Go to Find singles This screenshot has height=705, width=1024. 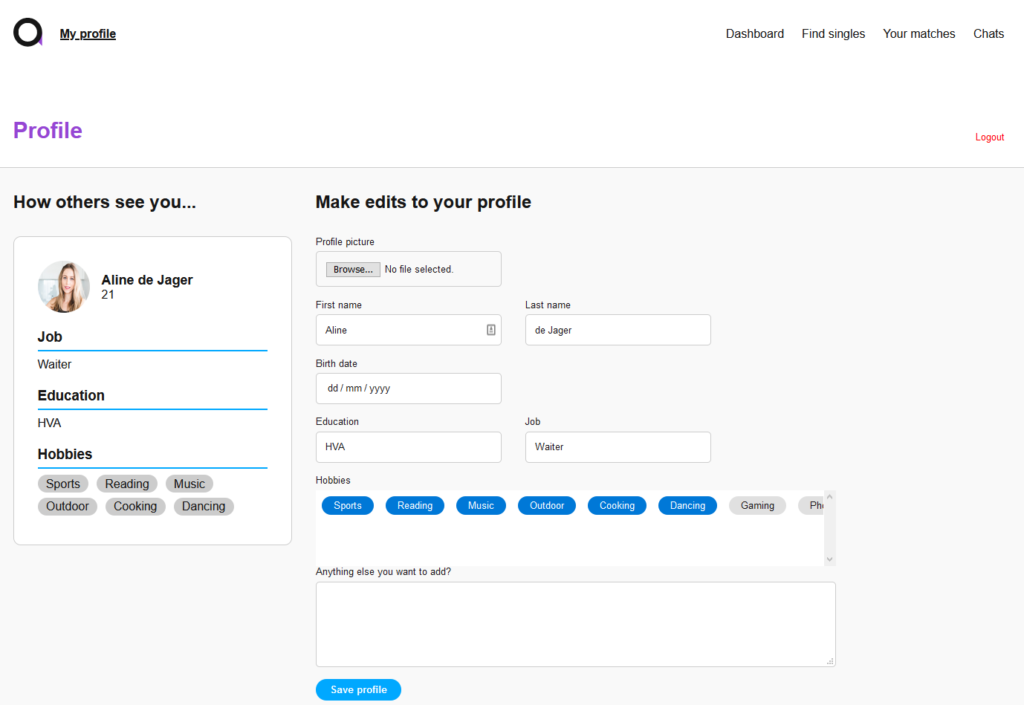click(833, 34)
